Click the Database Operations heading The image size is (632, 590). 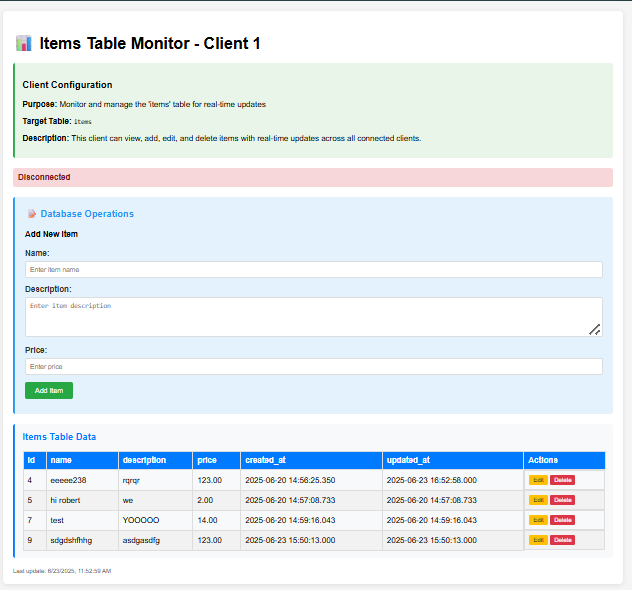pos(87,214)
